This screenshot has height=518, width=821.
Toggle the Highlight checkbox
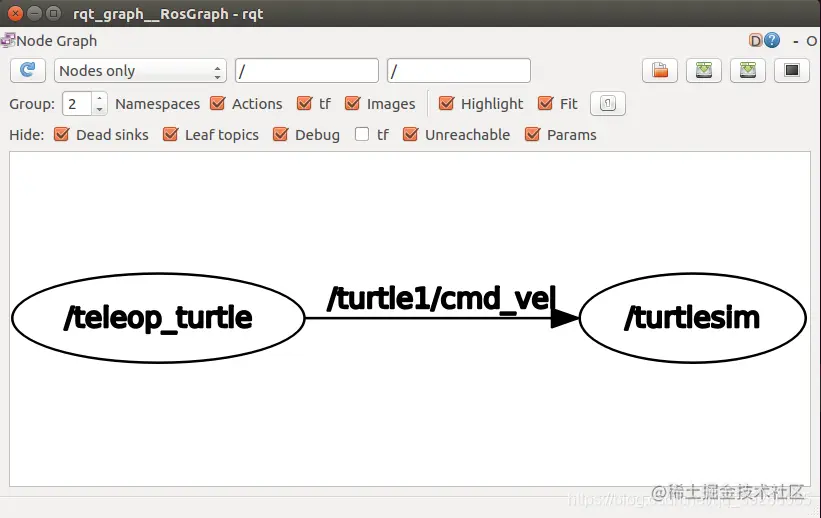click(446, 103)
